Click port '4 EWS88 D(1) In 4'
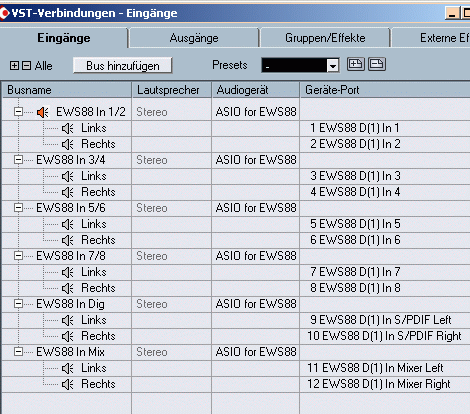 pos(355,192)
